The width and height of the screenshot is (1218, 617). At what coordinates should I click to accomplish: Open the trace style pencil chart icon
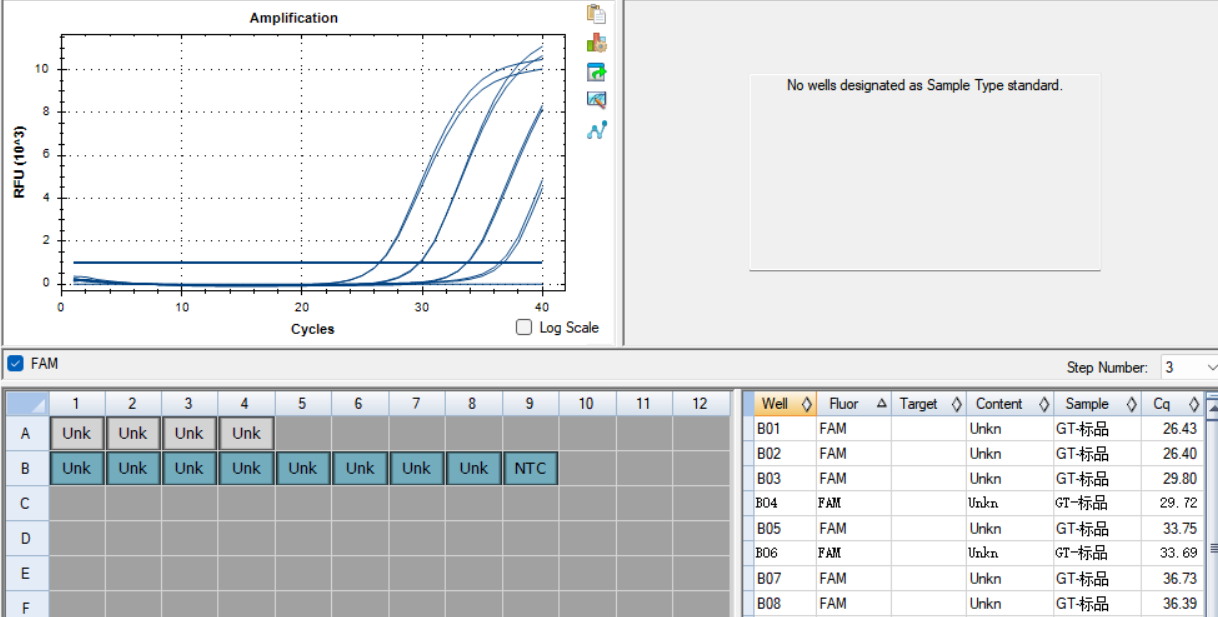point(597,101)
